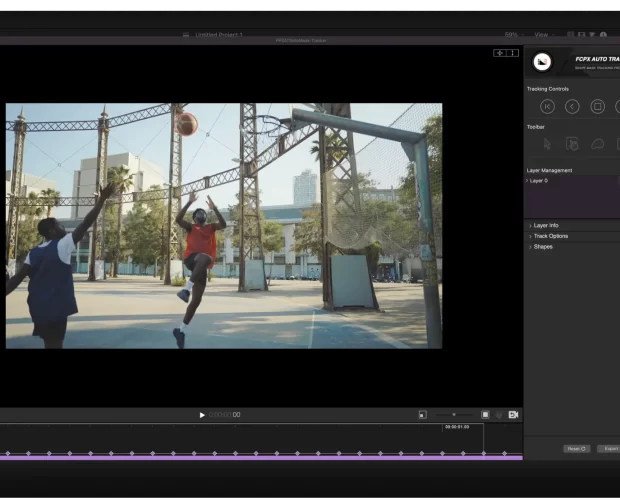
Task: Click the stop tracking square button
Action: (x=597, y=107)
